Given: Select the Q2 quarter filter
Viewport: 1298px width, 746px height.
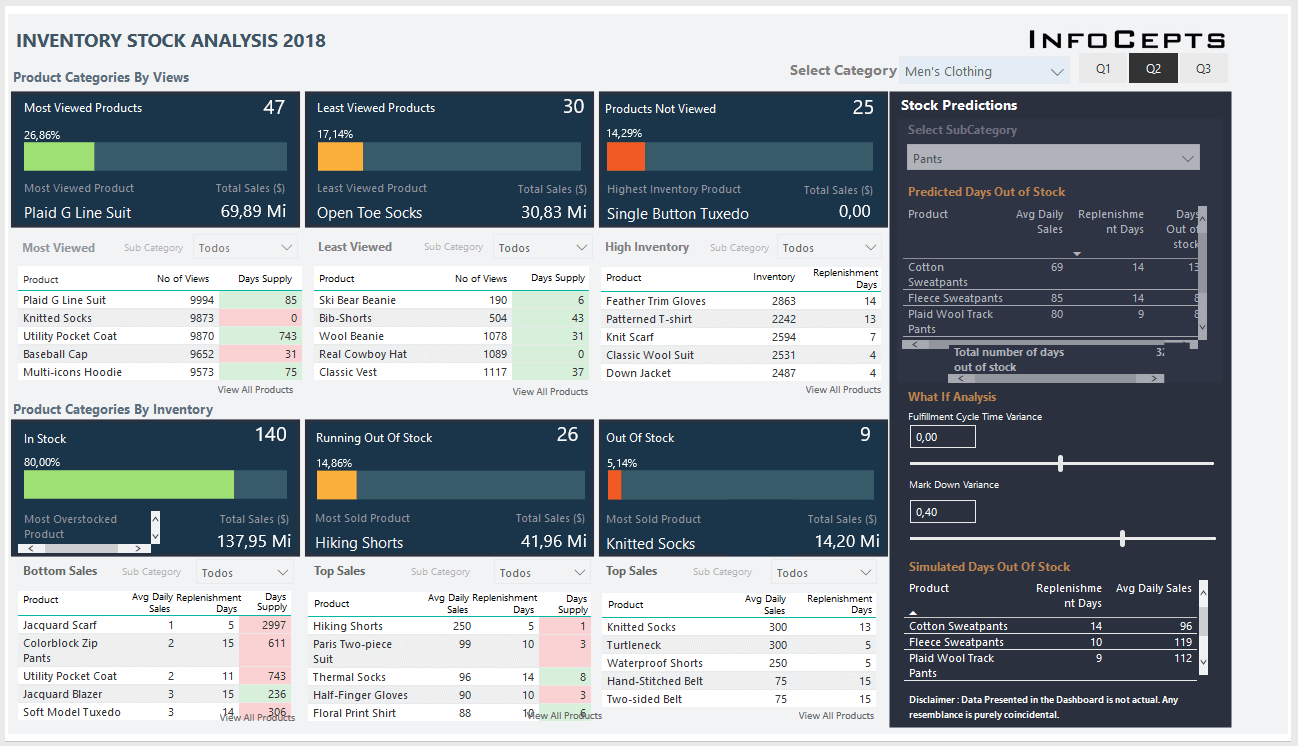Looking at the screenshot, I should (x=1153, y=68).
